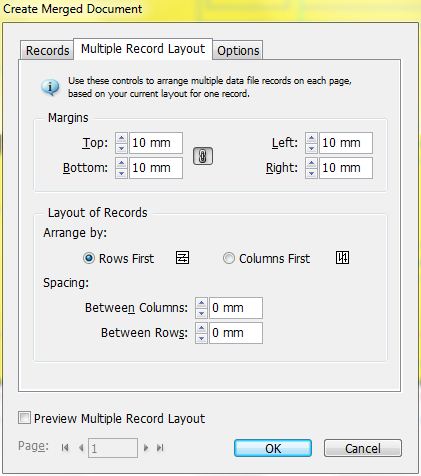421x476 pixels.
Task: Enable Preview Multiple Record Layout checkbox
Action: pos(24,418)
